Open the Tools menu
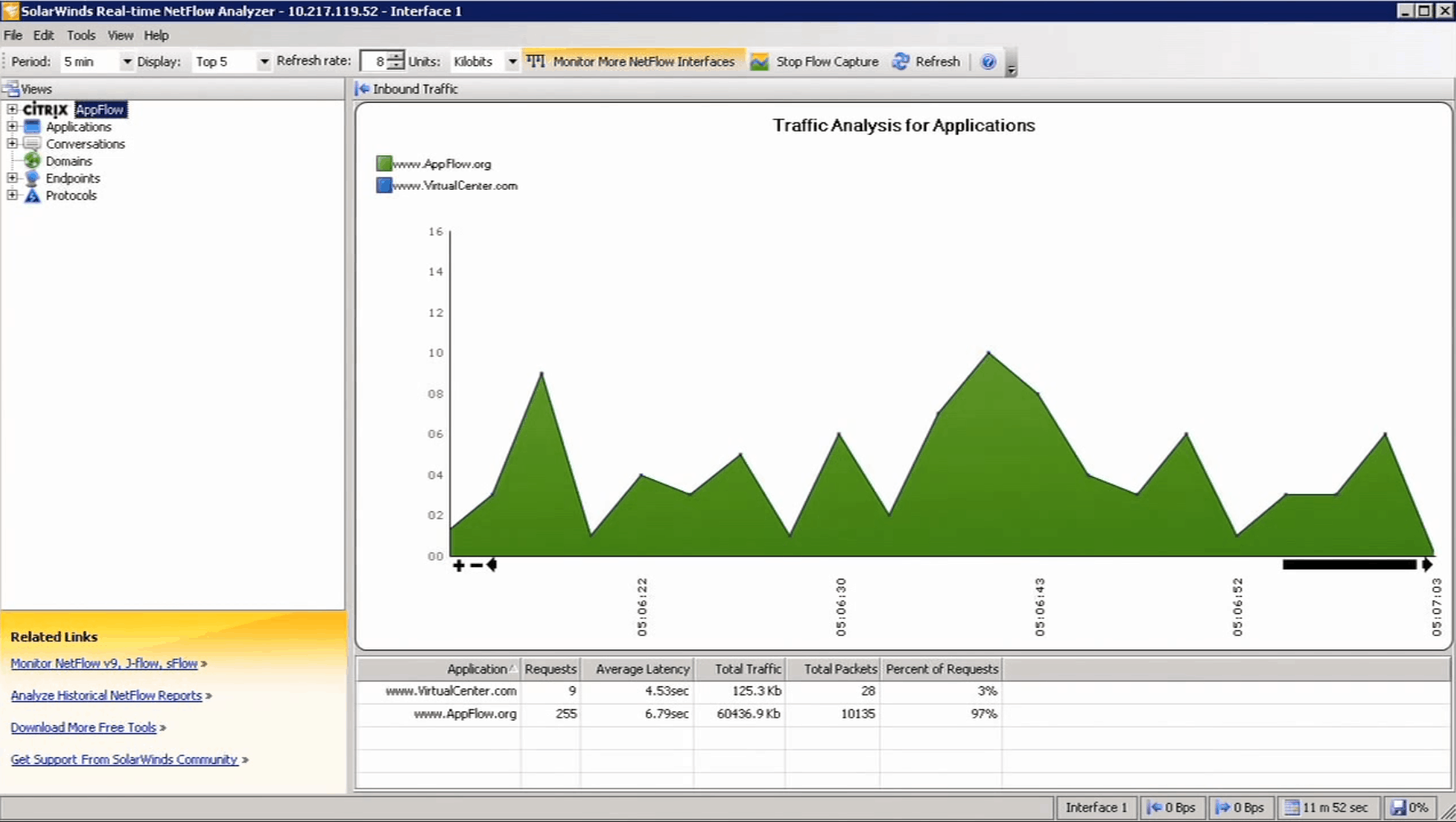Viewport: 1456px width, 822px height. (81, 35)
